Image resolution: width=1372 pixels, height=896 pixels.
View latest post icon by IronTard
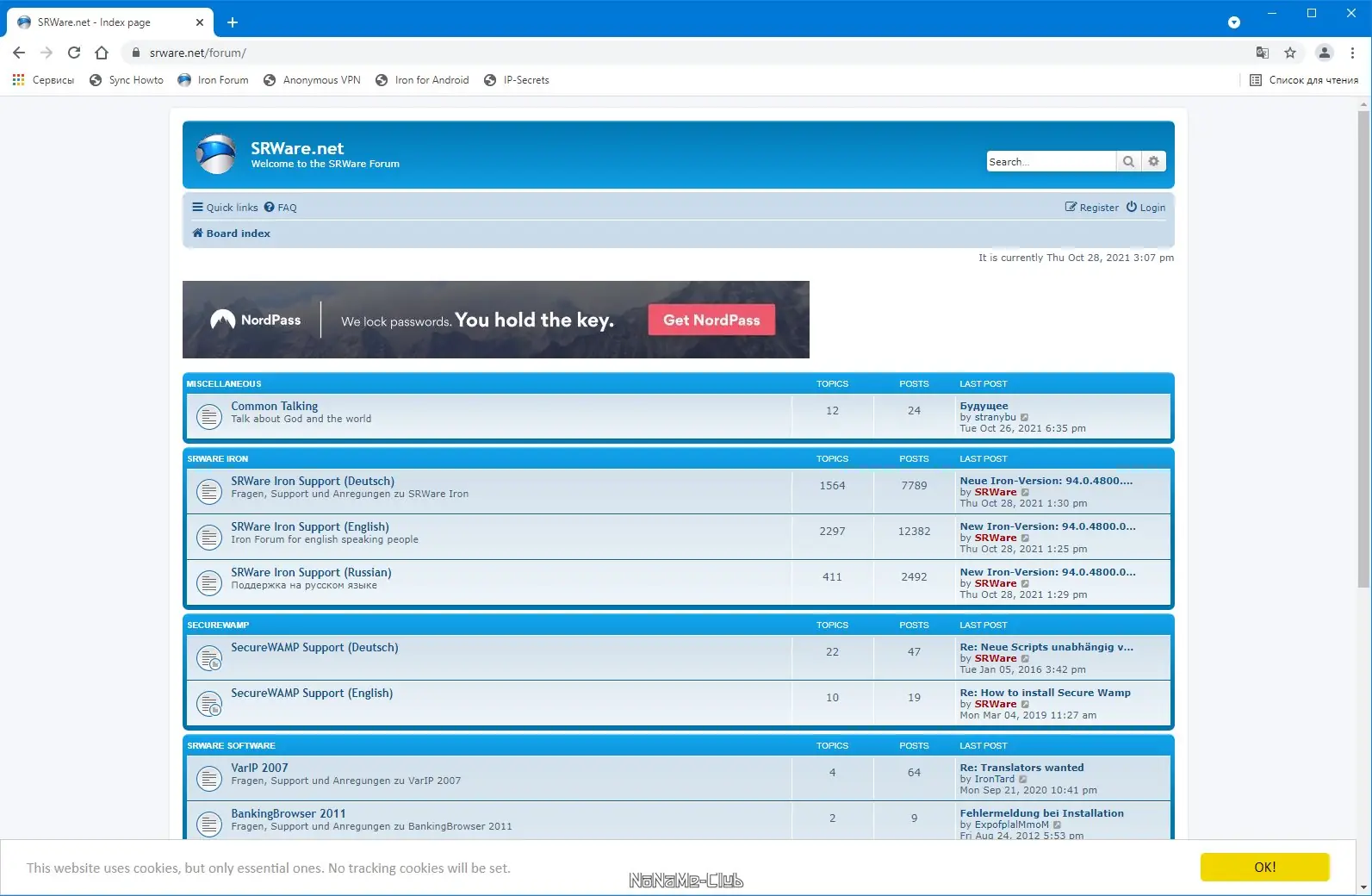[1023, 780]
